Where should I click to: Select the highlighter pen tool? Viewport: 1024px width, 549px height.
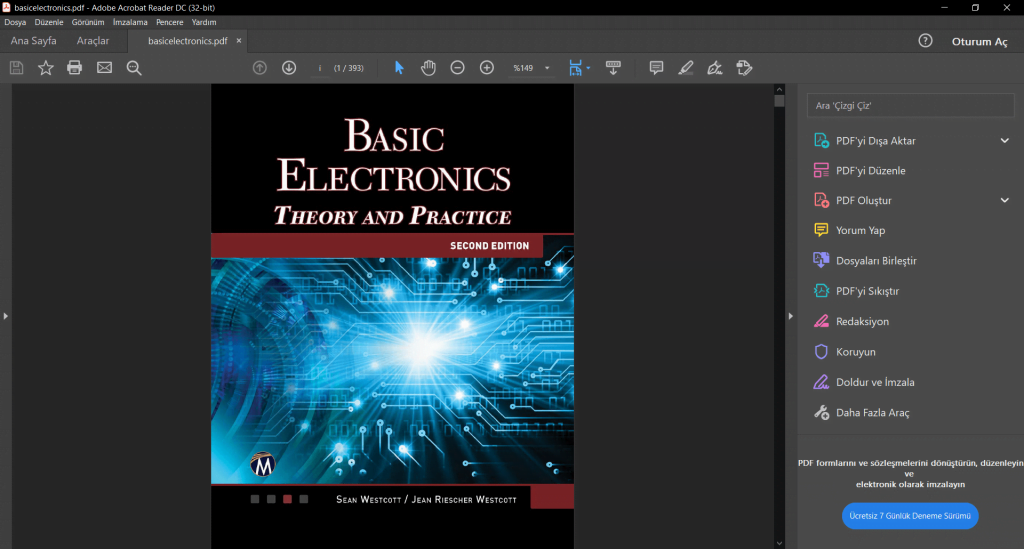(686, 68)
